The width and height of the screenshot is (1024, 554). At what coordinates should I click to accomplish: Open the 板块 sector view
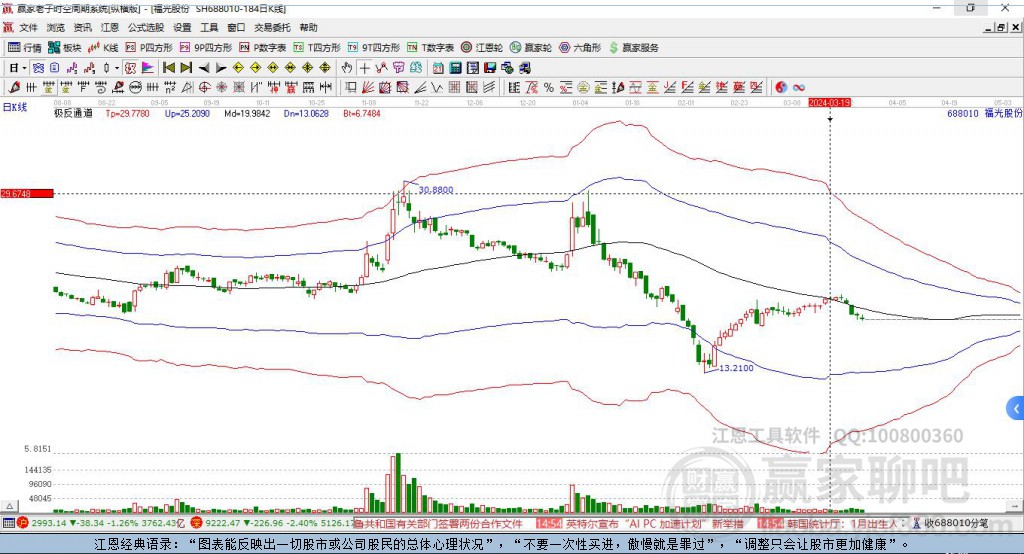65,48
